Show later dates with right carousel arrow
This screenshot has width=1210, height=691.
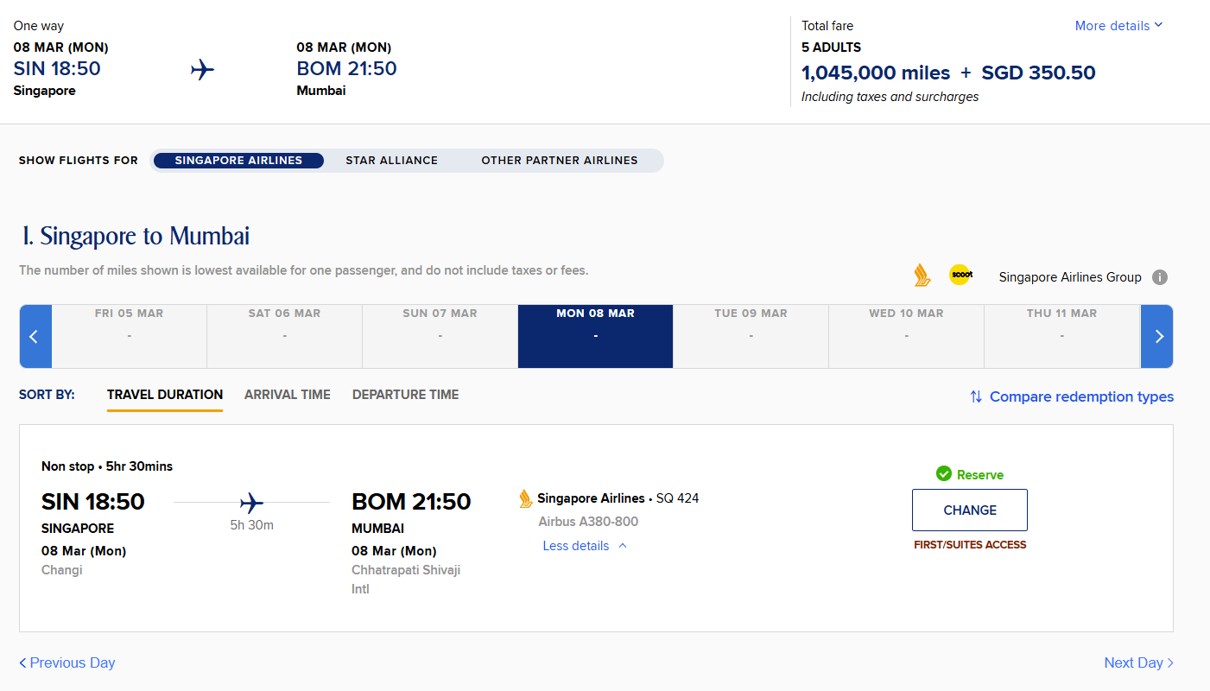[x=1158, y=336]
